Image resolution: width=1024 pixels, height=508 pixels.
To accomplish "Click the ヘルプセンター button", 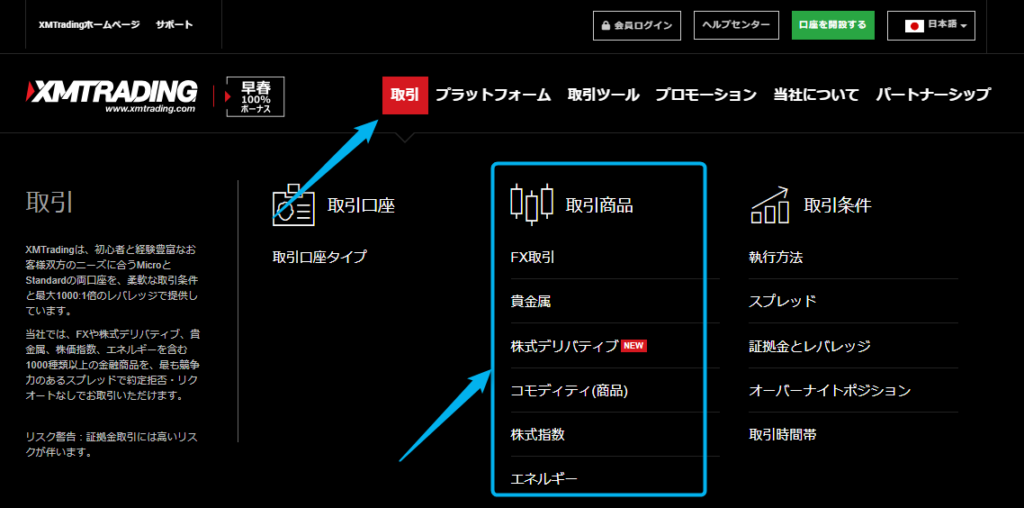I will 736,25.
